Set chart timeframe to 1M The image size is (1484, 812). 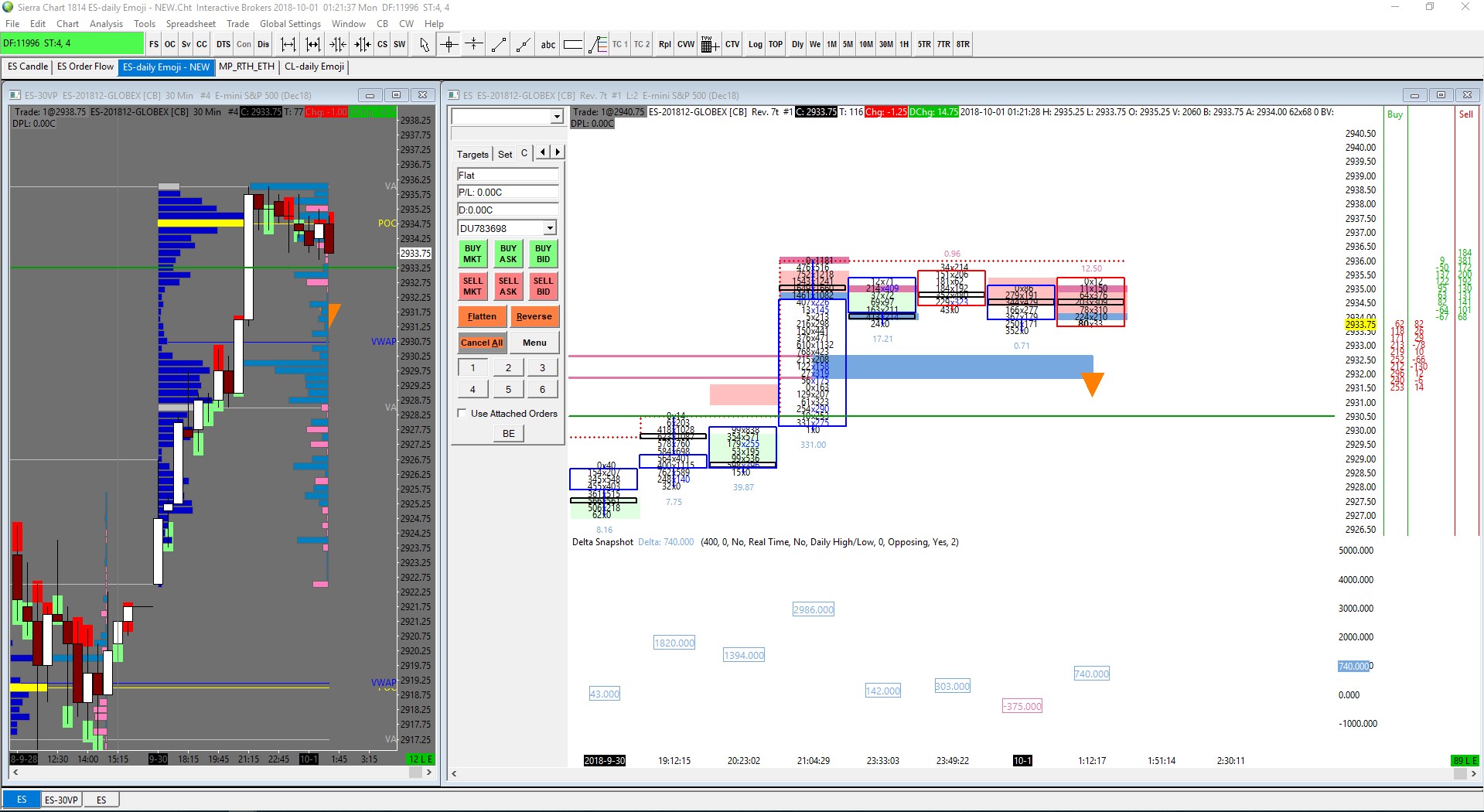tap(832, 44)
